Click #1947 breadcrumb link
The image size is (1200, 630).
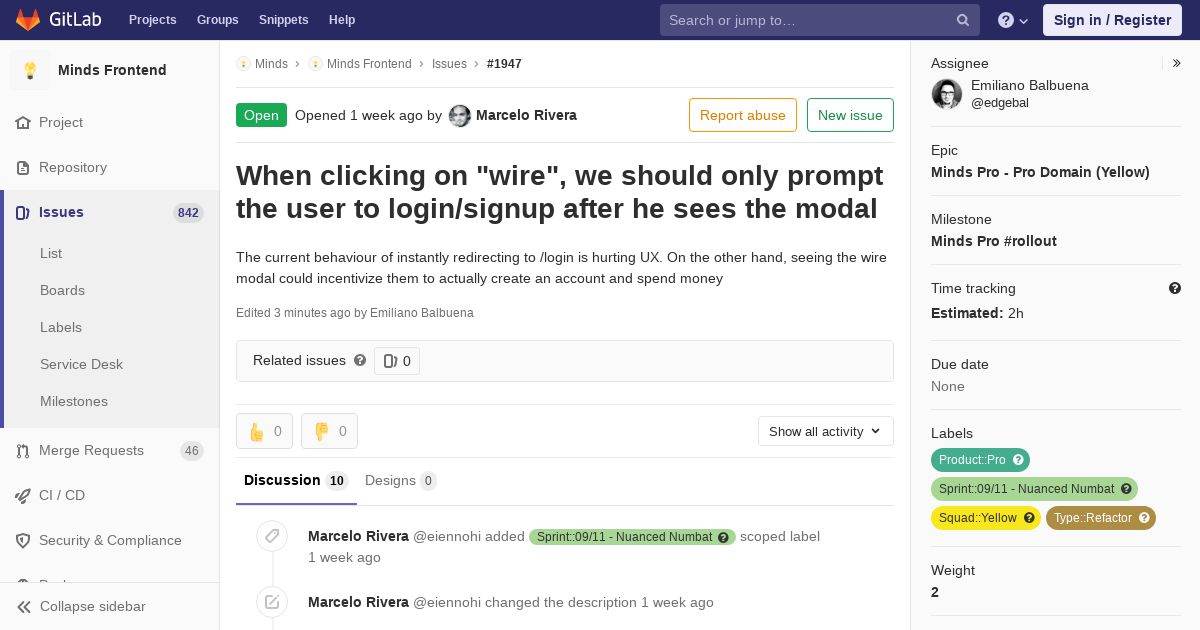[x=504, y=64]
